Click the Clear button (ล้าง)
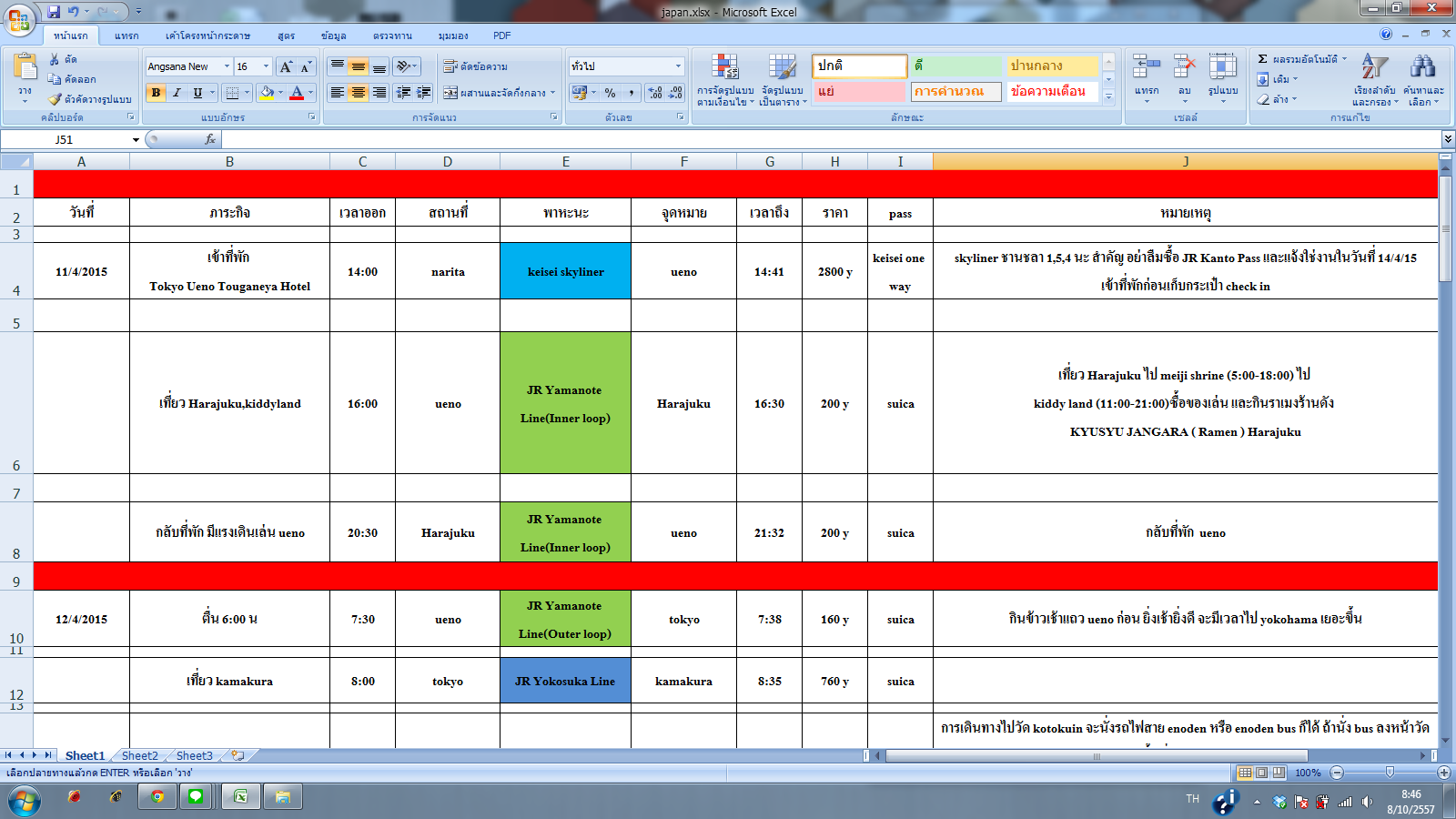 tap(1276, 99)
